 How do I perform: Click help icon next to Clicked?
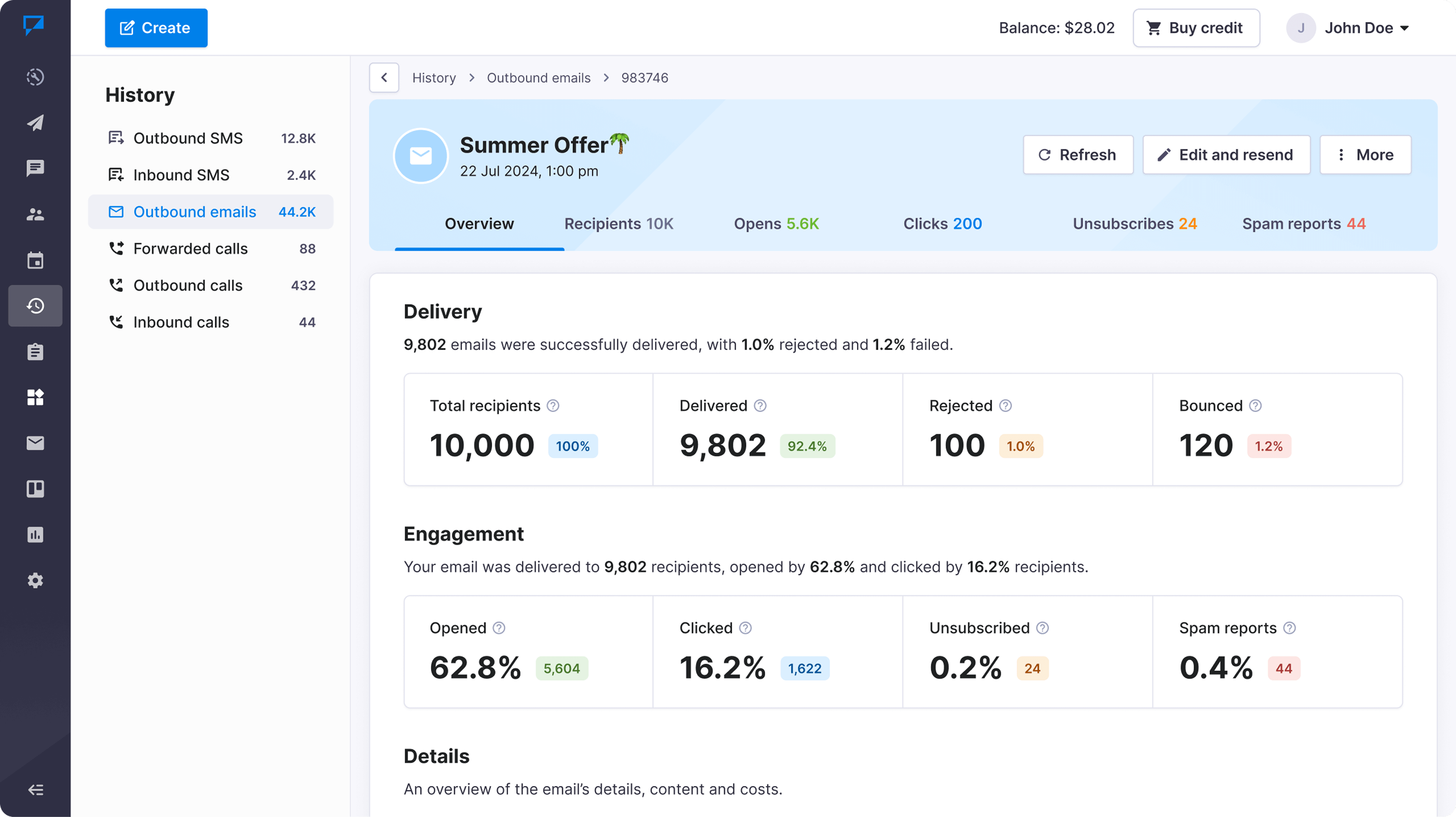tap(745, 628)
